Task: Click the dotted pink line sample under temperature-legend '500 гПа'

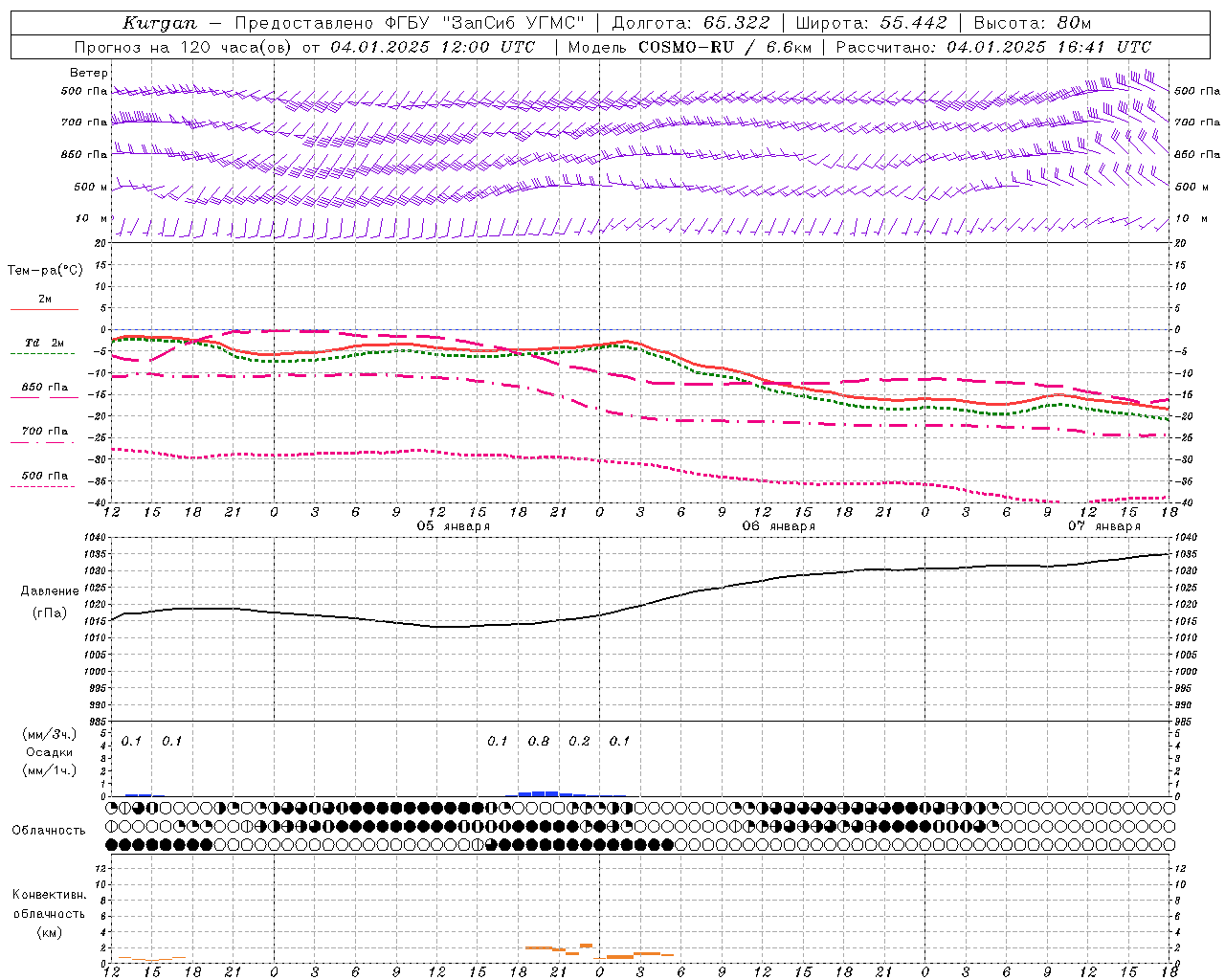Action: [42, 486]
